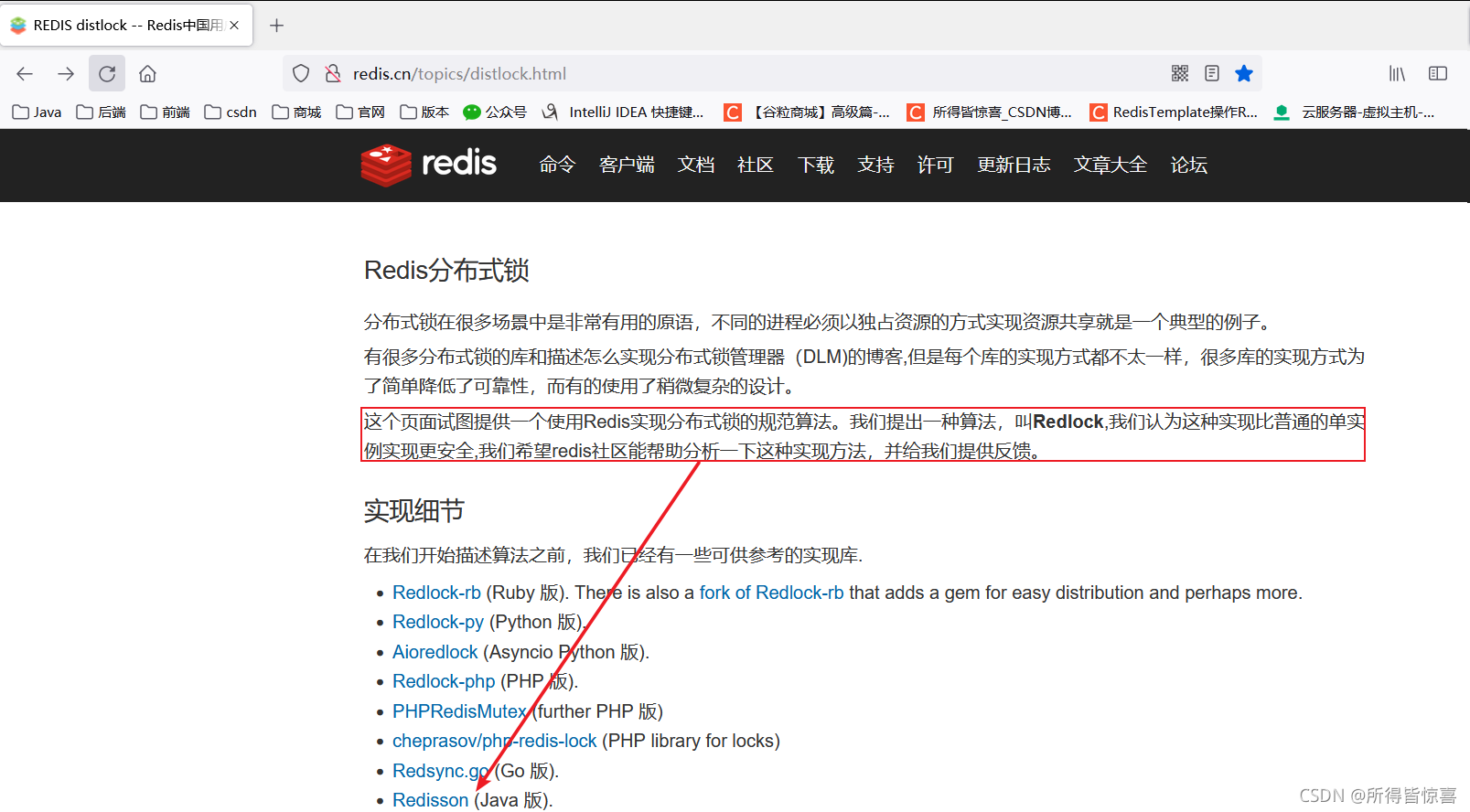
Task: Open 文档 in the redis nav menu
Action: click(695, 165)
